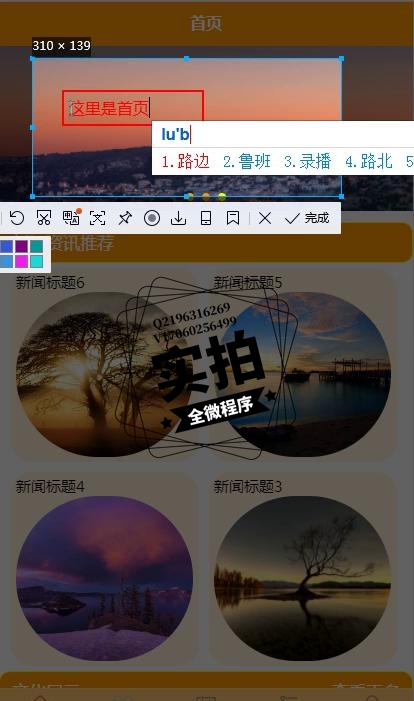
Task: Select the teal color swatch
Action: [37, 246]
